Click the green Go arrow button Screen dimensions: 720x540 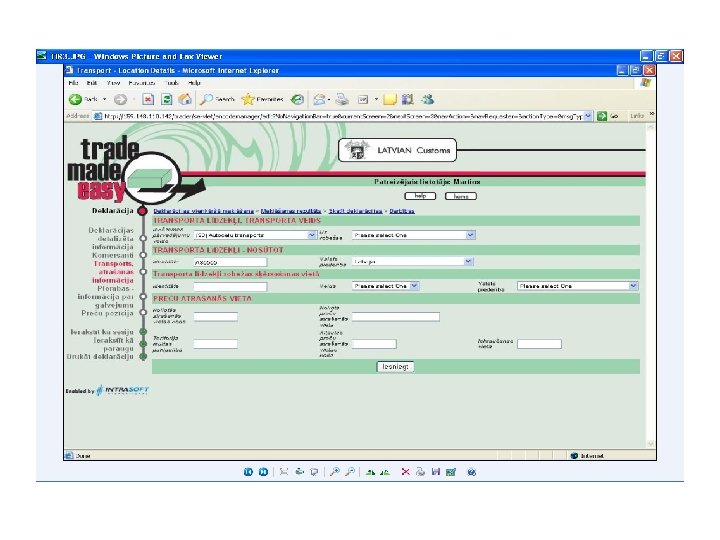(x=602, y=116)
